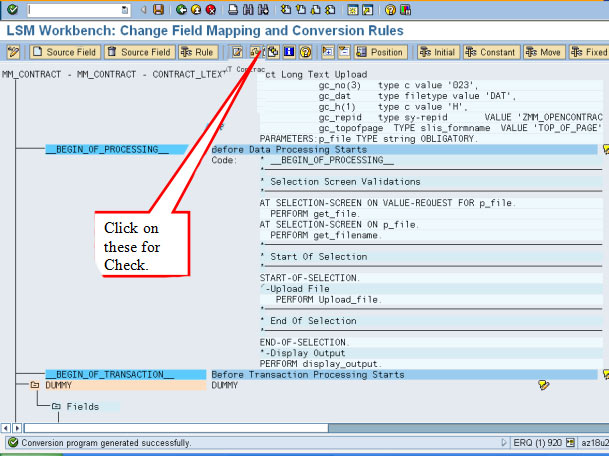The image size is (609, 456).
Task: Click the DUMMY row note icon
Action: pos(544,385)
